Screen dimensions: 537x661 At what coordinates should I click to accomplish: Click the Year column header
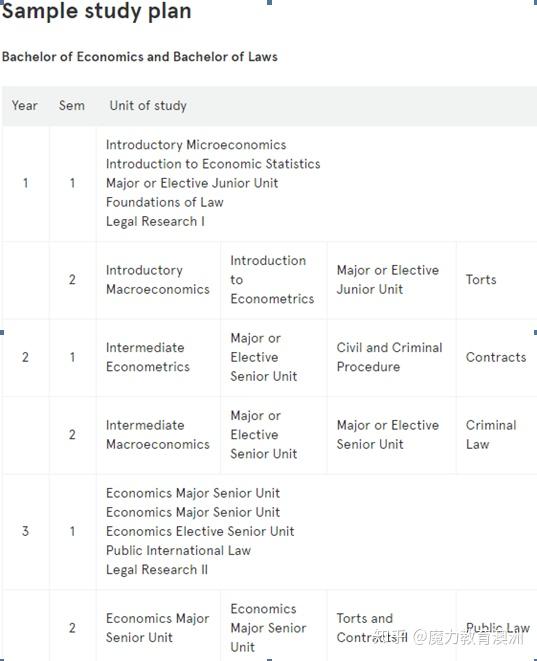[x=24, y=105]
